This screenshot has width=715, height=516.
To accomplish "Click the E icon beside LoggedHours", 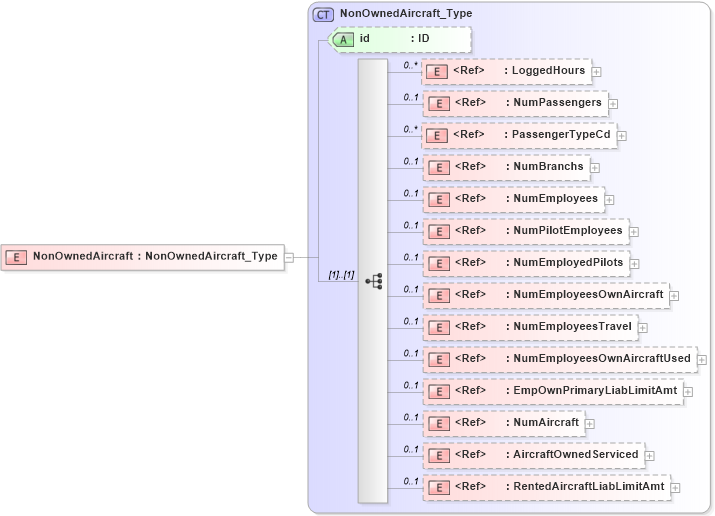I will (436, 71).
